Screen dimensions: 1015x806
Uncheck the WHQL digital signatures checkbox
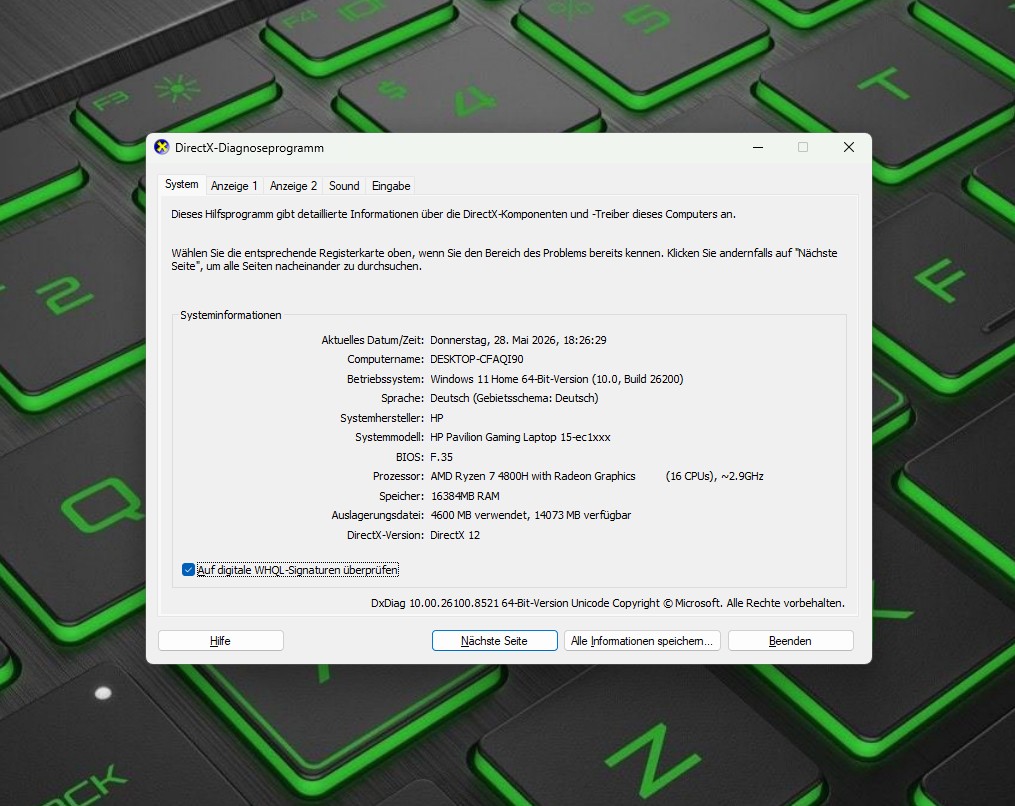[188, 570]
